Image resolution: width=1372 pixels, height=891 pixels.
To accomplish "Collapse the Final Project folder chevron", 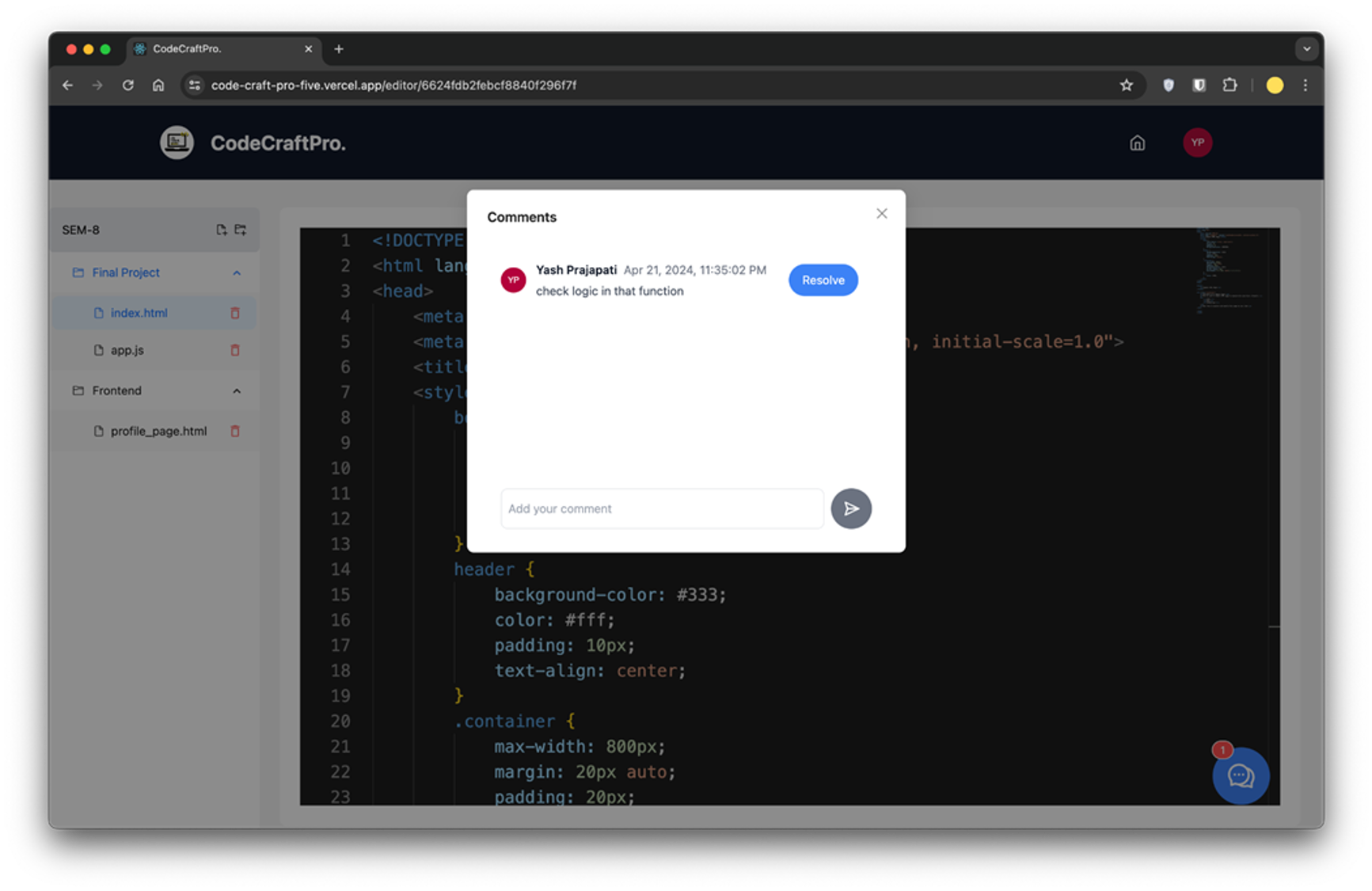I will click(x=237, y=273).
